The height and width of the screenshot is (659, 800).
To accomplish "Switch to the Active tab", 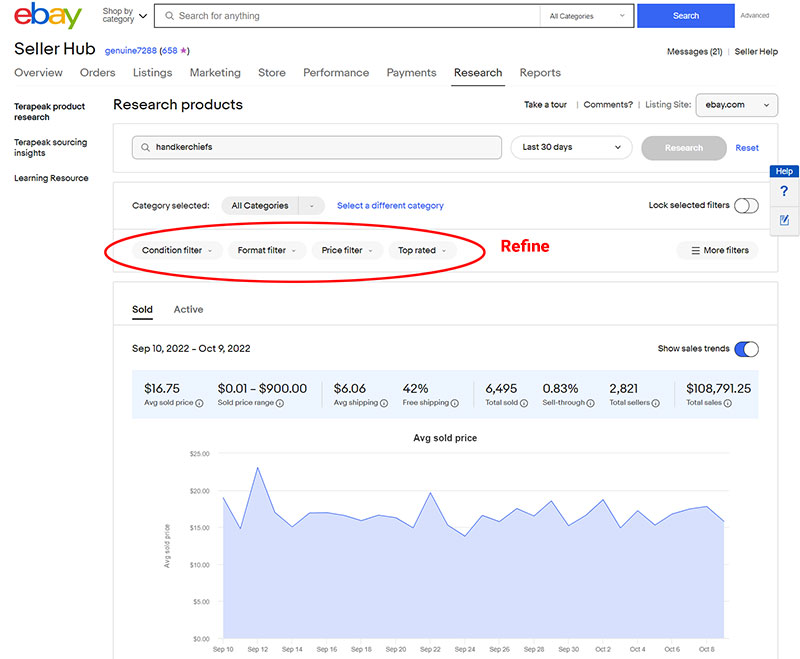I will click(x=188, y=310).
